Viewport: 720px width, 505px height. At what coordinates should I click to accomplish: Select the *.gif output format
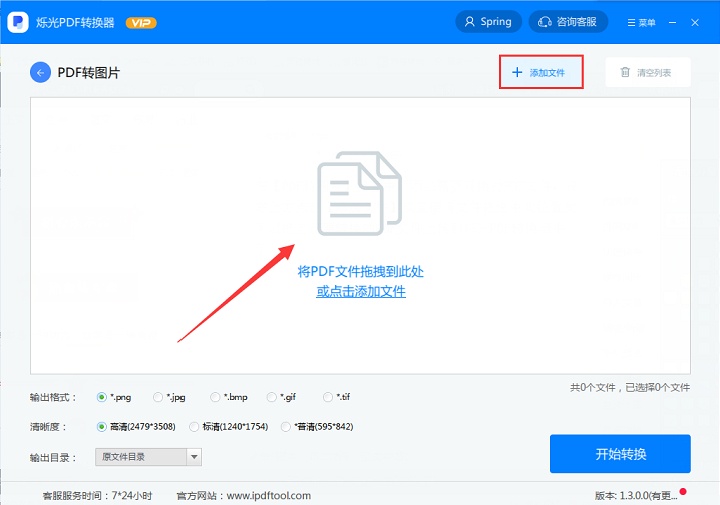coord(281,397)
